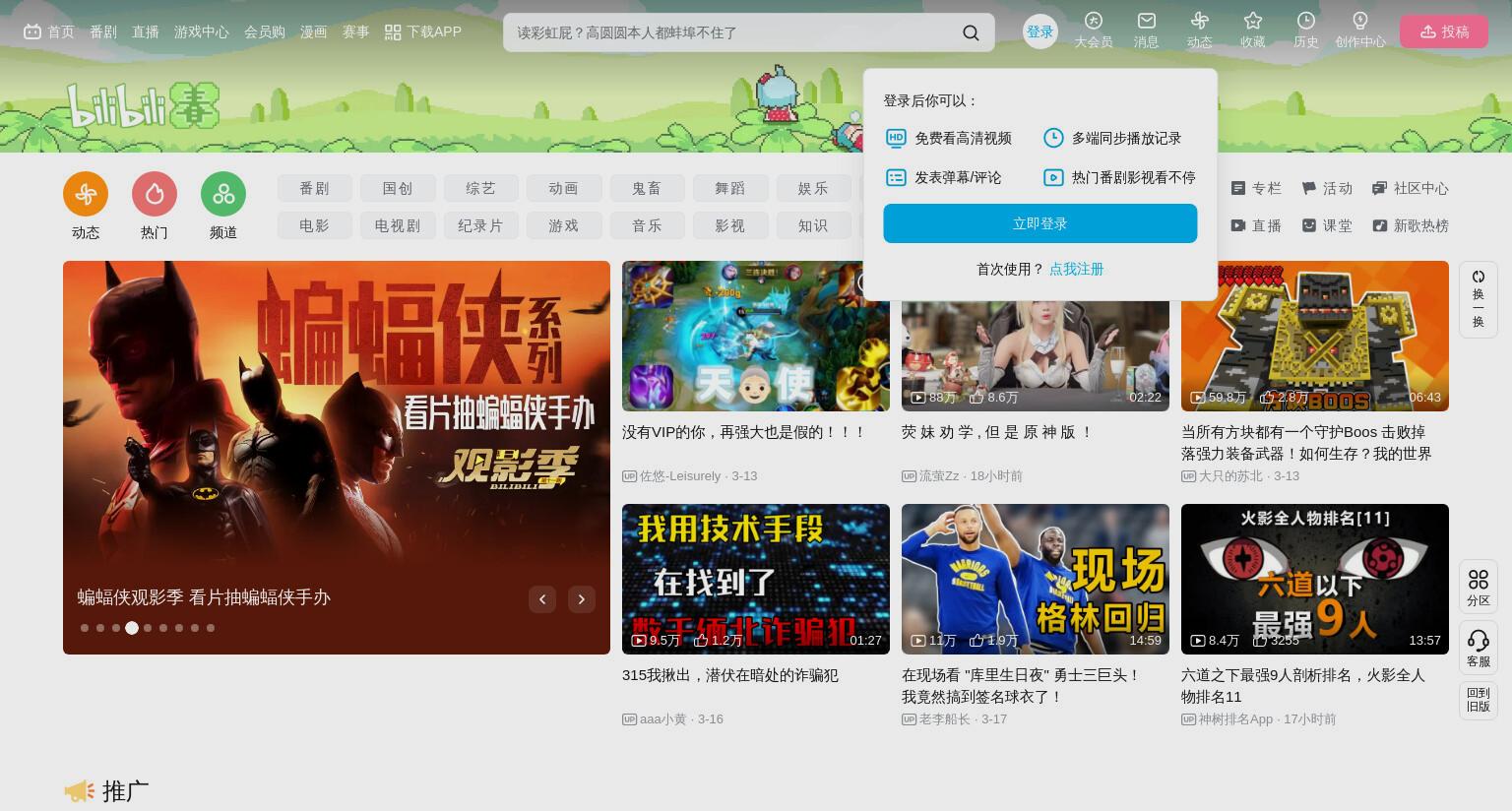Select 舞蹈 category tag

pos(729,188)
